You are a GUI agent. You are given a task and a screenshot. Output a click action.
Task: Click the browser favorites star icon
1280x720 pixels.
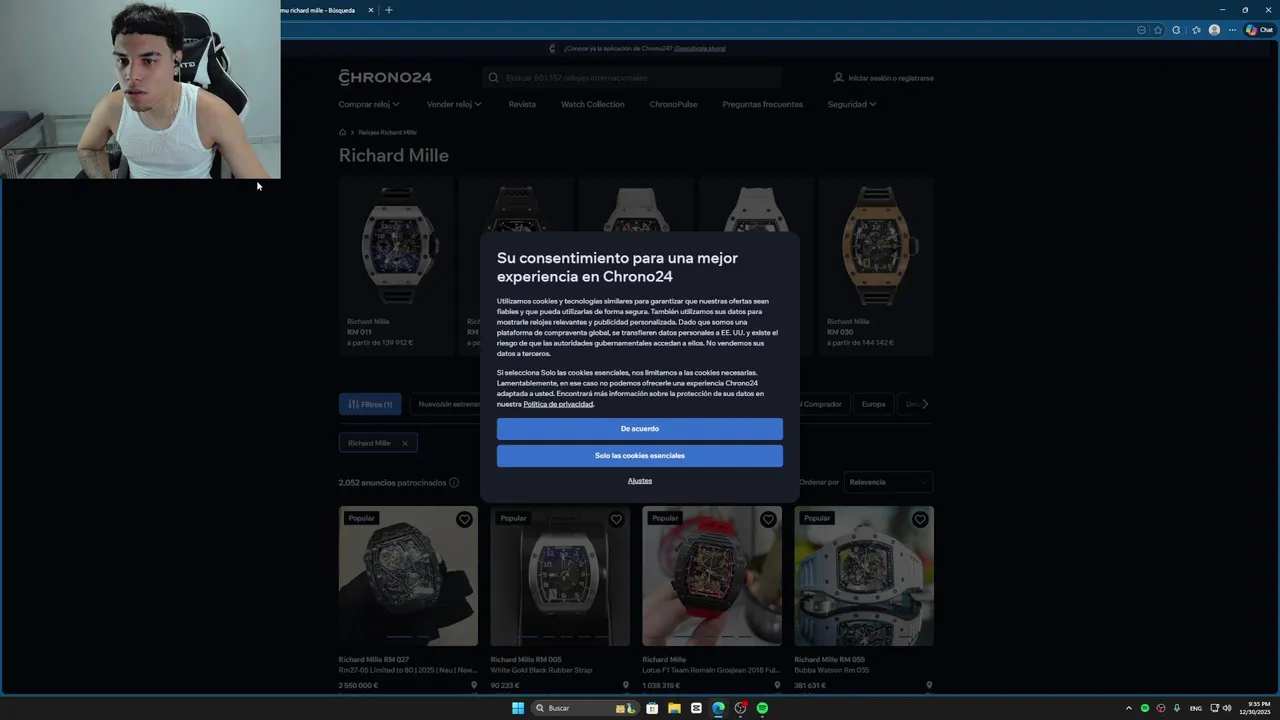click(1158, 30)
